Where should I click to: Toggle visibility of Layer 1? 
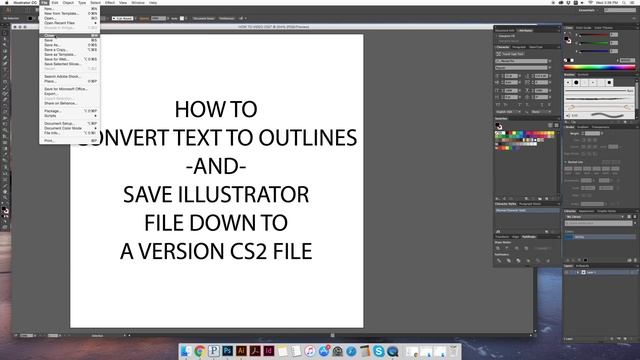point(567,272)
